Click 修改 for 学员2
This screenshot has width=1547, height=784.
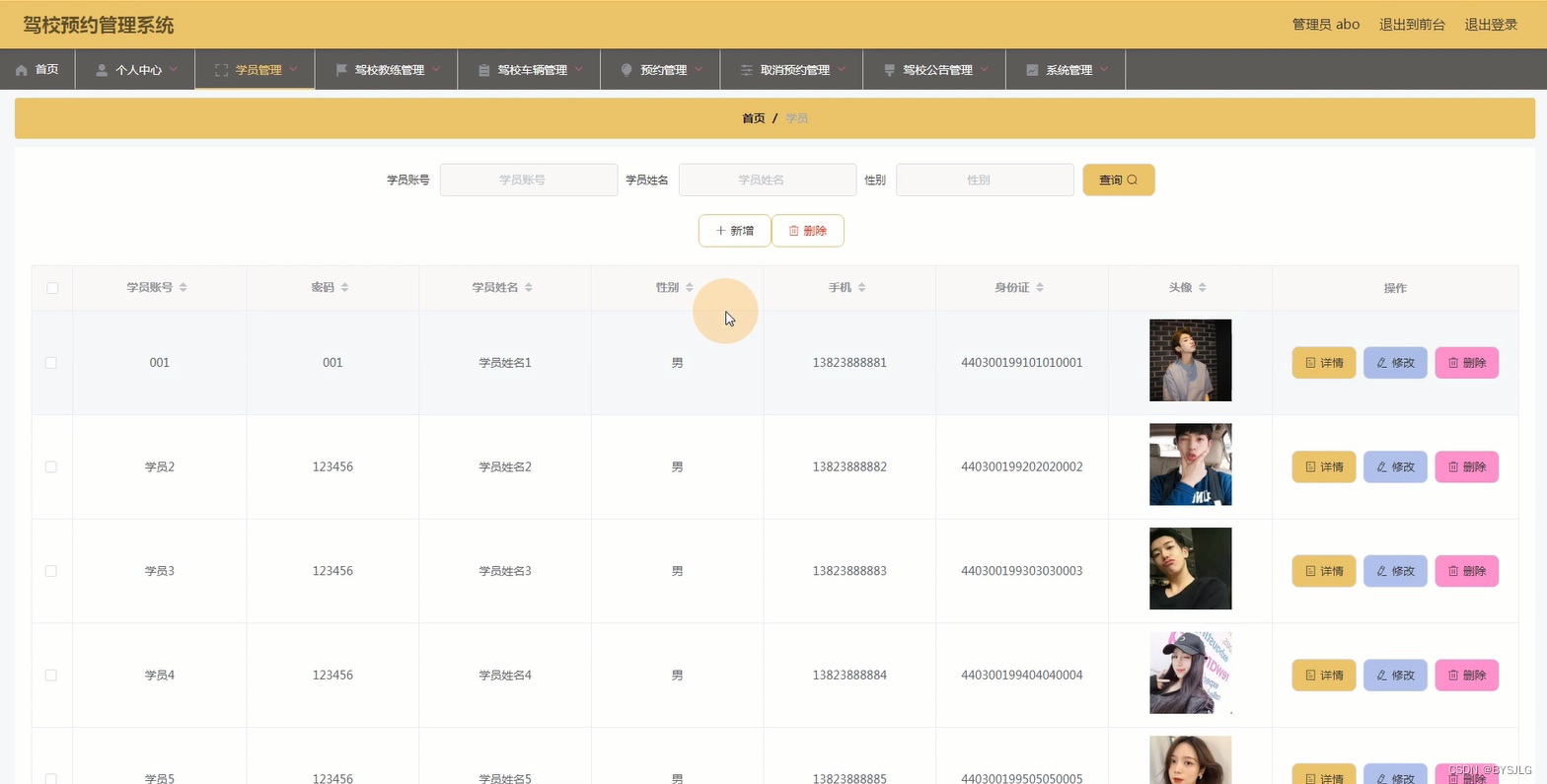[1395, 466]
